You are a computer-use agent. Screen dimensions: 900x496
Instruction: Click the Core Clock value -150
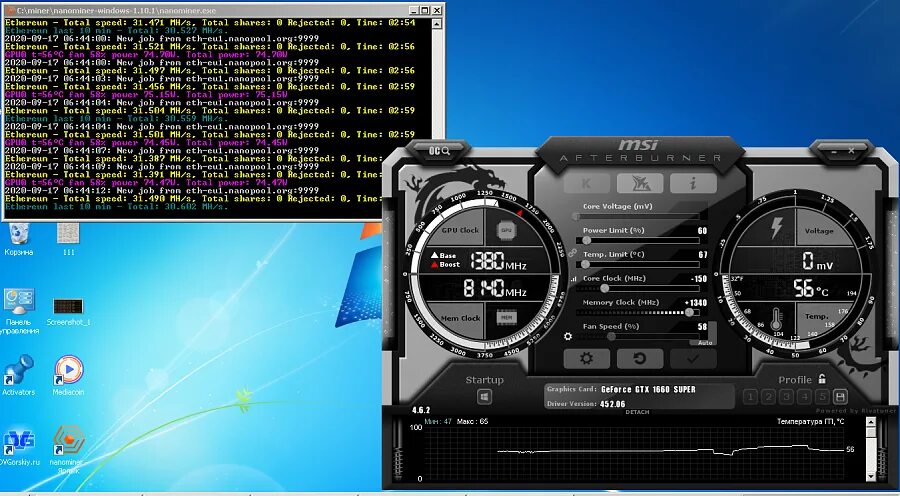[x=698, y=279]
